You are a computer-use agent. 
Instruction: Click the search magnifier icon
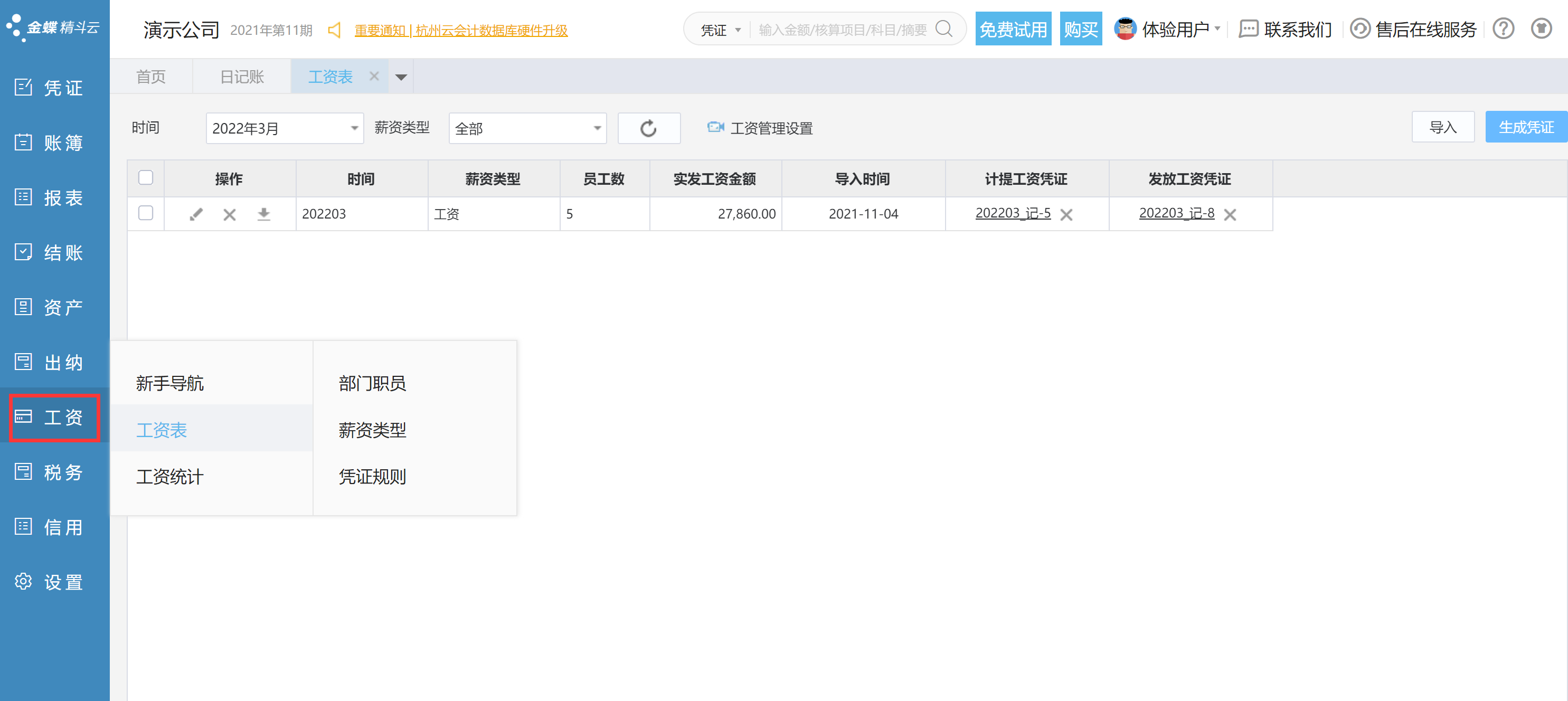click(x=943, y=29)
